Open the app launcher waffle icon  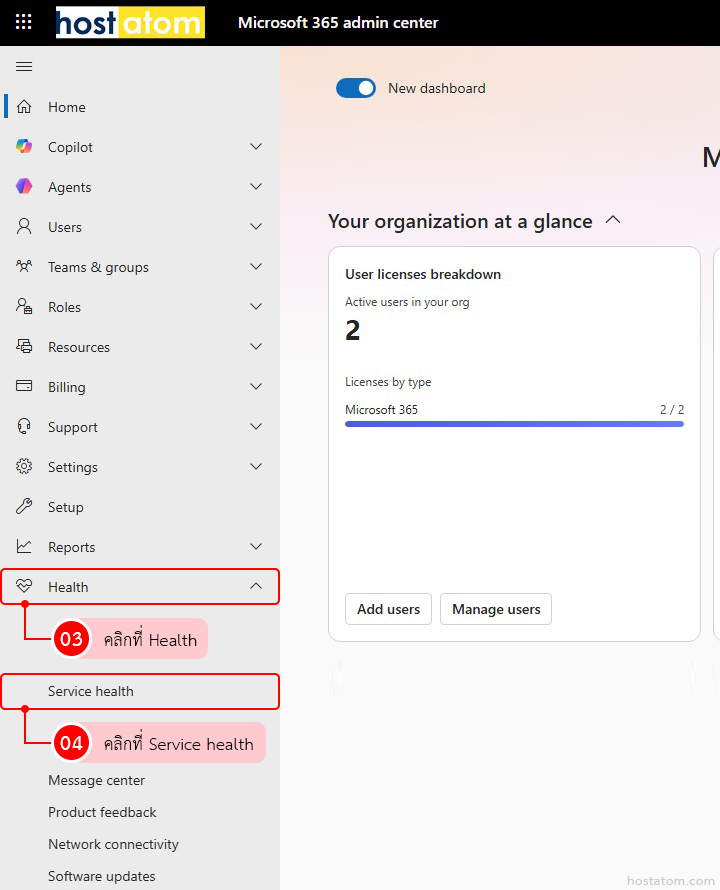click(23, 22)
